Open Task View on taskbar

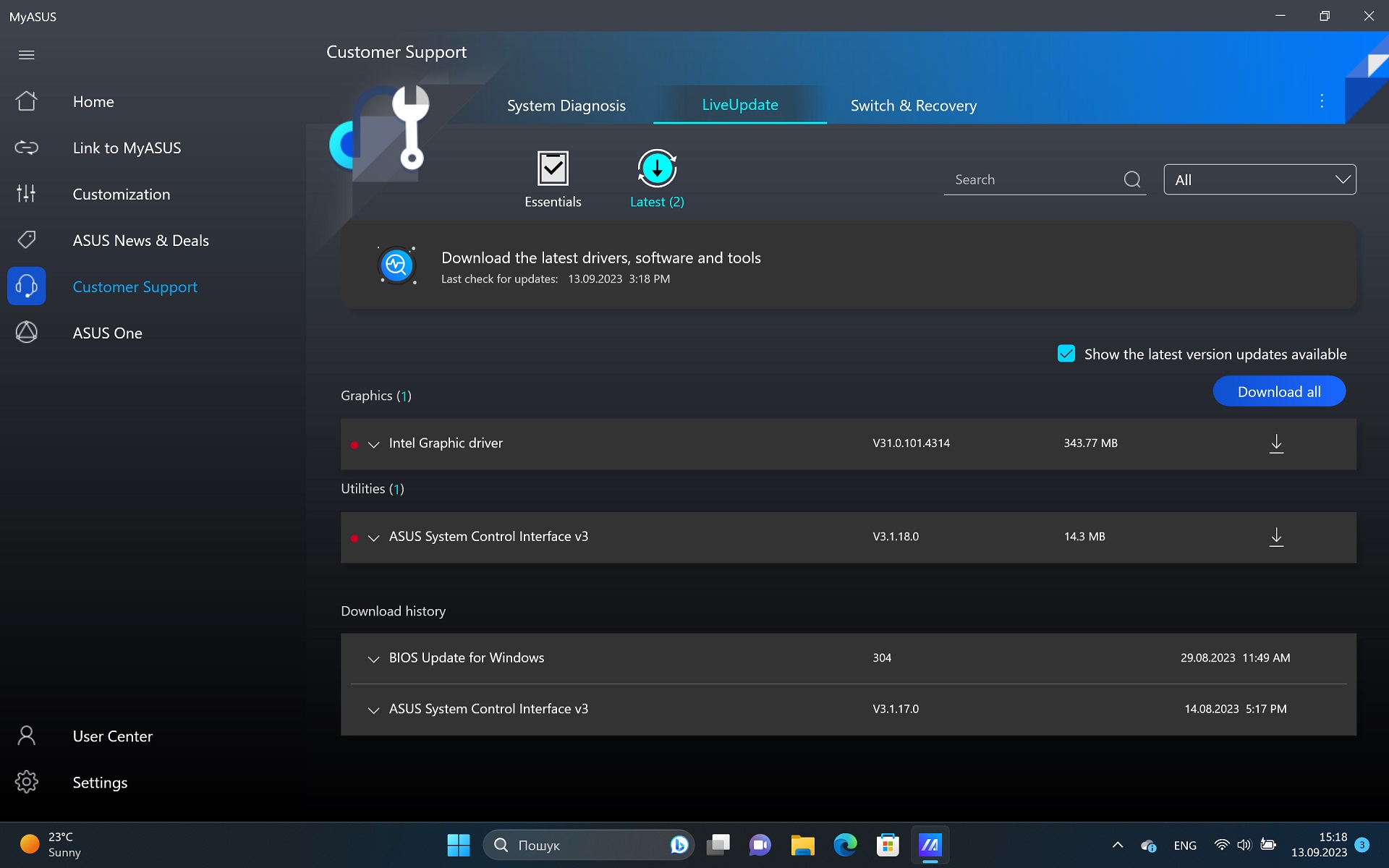(x=718, y=845)
